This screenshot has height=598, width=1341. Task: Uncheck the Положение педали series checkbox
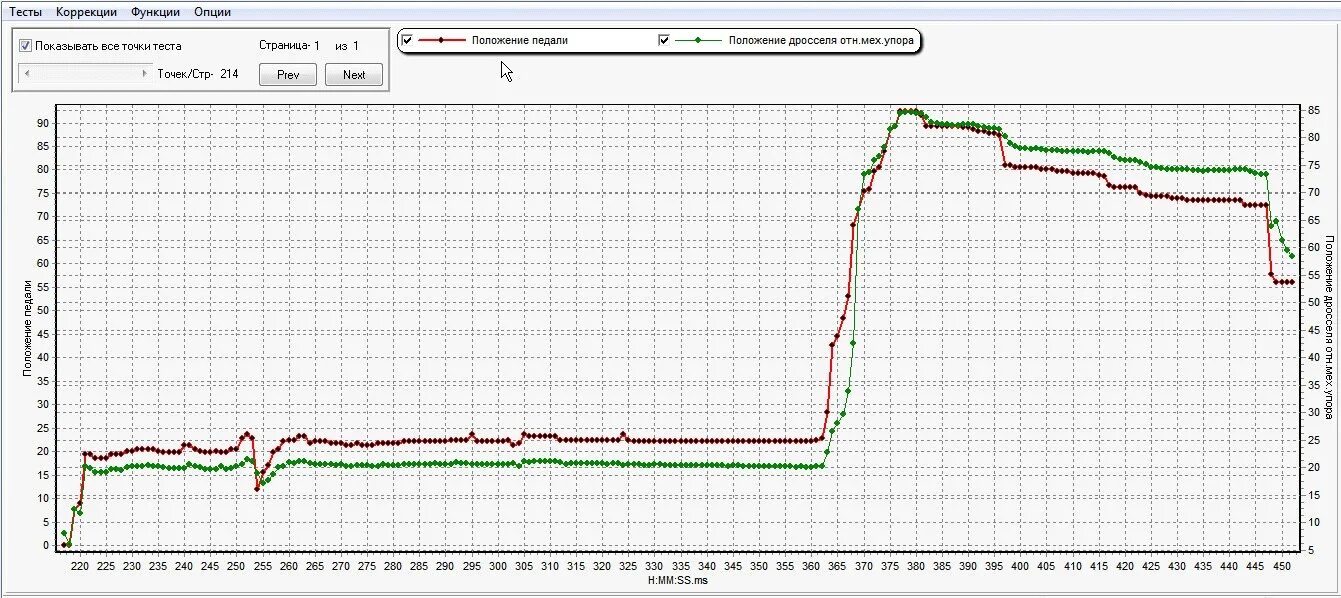[407, 40]
